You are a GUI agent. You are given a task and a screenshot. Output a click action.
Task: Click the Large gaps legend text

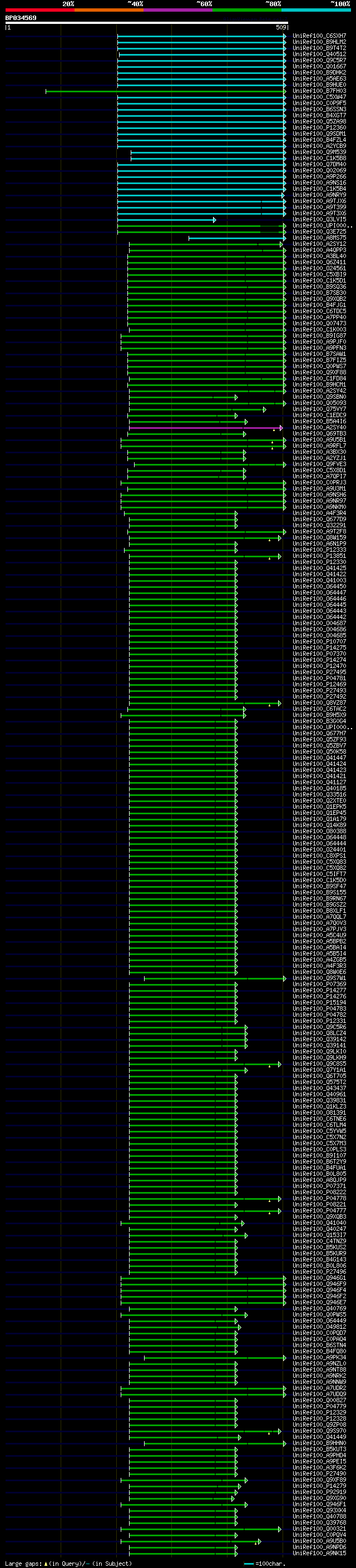pyautogui.click(x=68, y=1563)
